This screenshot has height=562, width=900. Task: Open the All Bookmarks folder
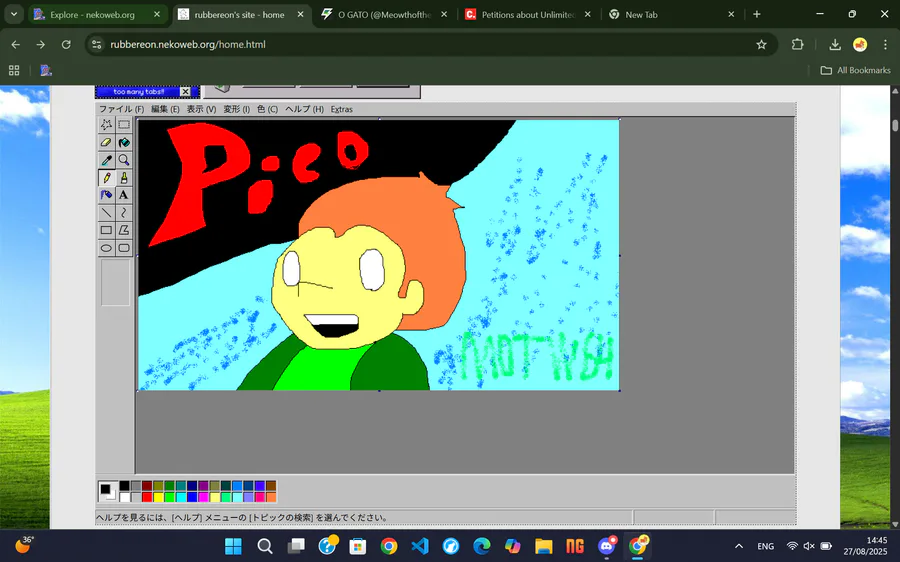point(855,70)
